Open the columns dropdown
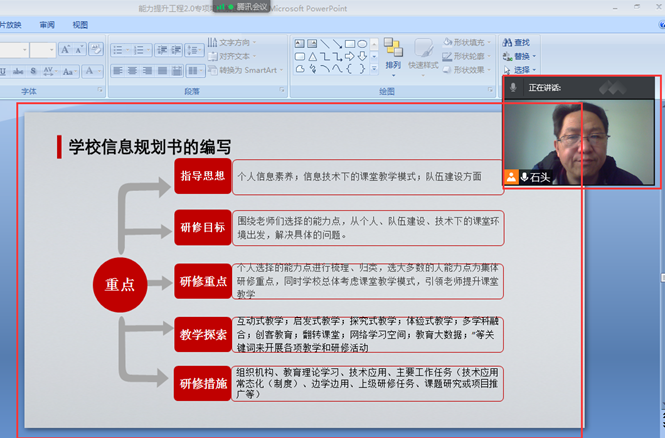This screenshot has width=665, height=438. tap(195, 71)
